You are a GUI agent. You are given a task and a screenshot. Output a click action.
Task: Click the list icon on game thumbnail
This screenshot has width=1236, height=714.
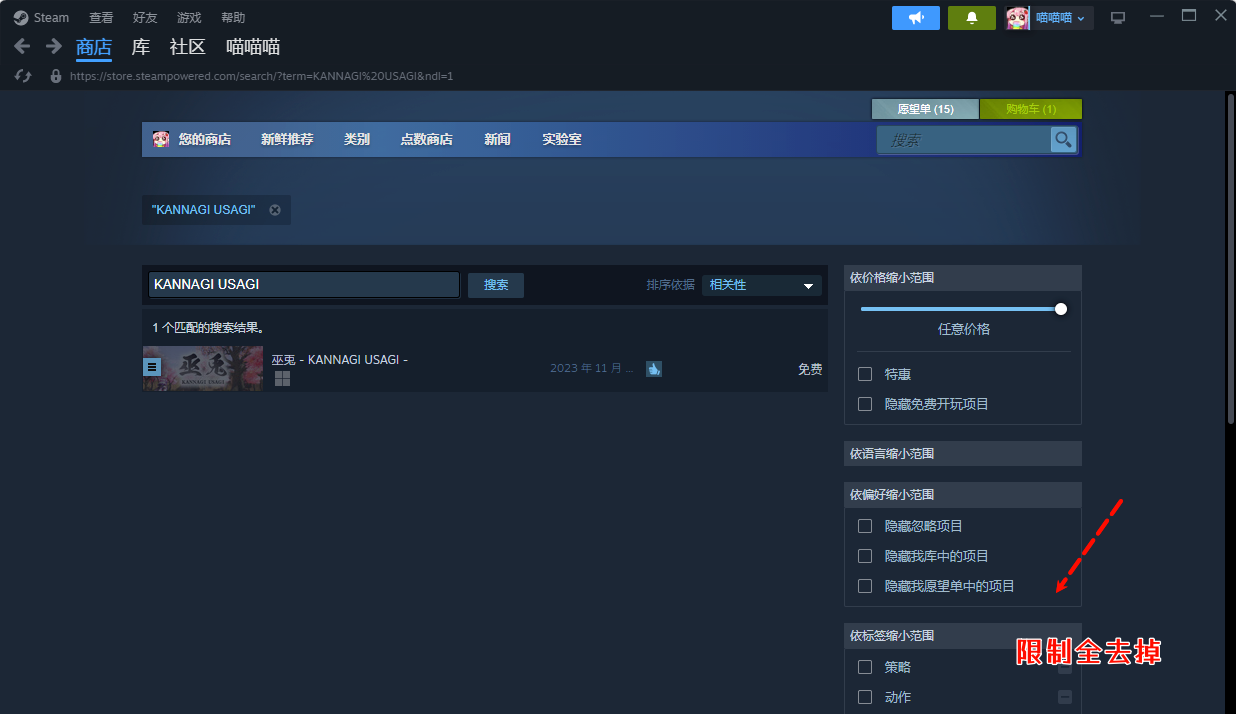click(x=152, y=367)
